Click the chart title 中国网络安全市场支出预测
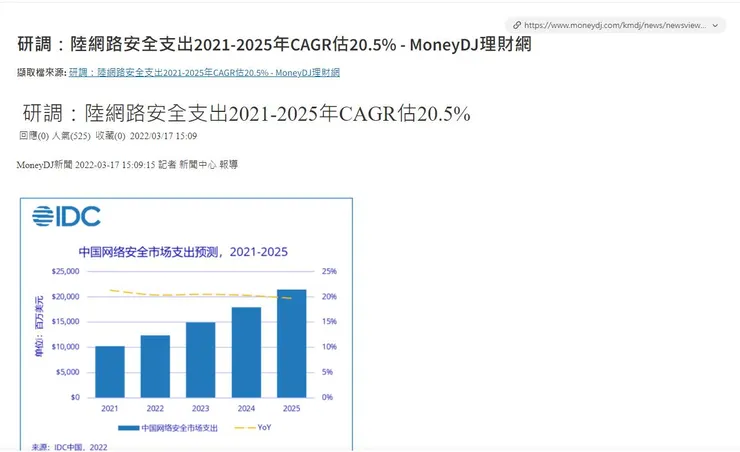The height and width of the screenshot is (452, 740). point(183,252)
